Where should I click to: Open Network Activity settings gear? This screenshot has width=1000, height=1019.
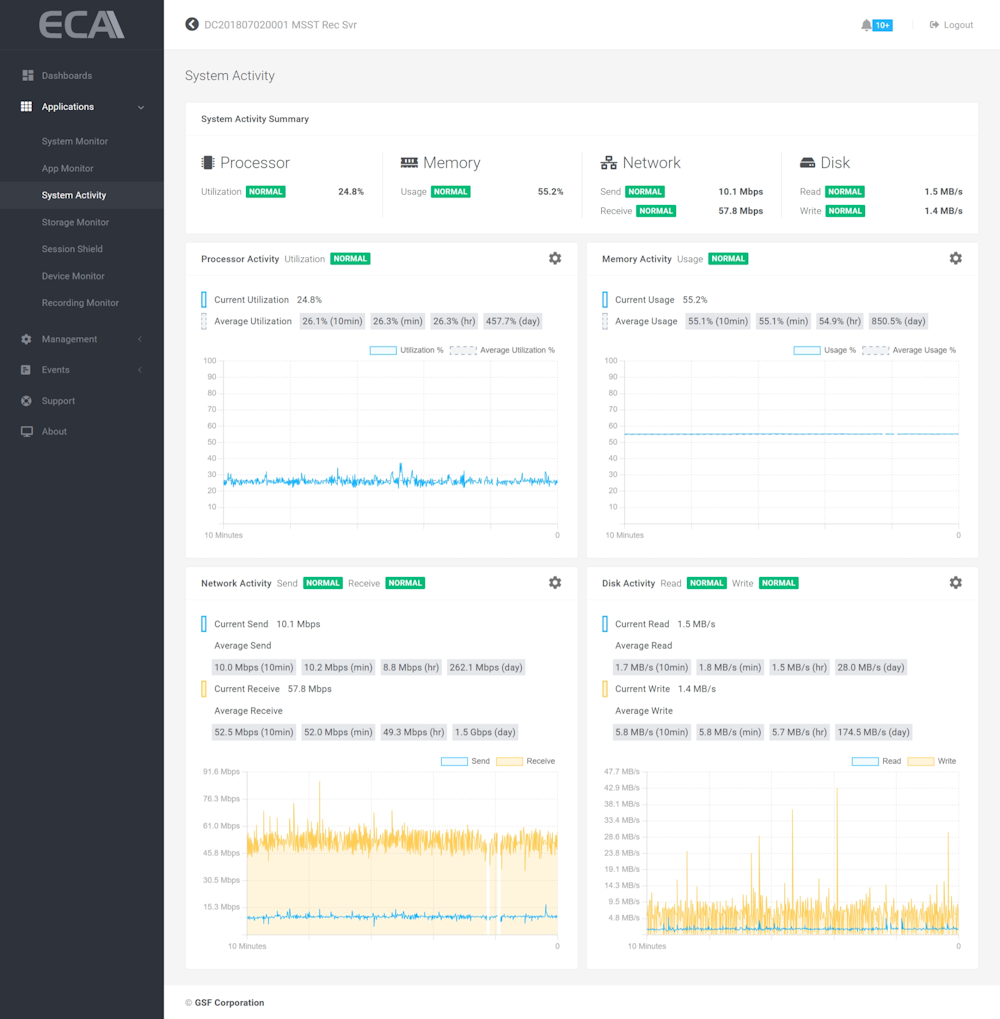[555, 583]
